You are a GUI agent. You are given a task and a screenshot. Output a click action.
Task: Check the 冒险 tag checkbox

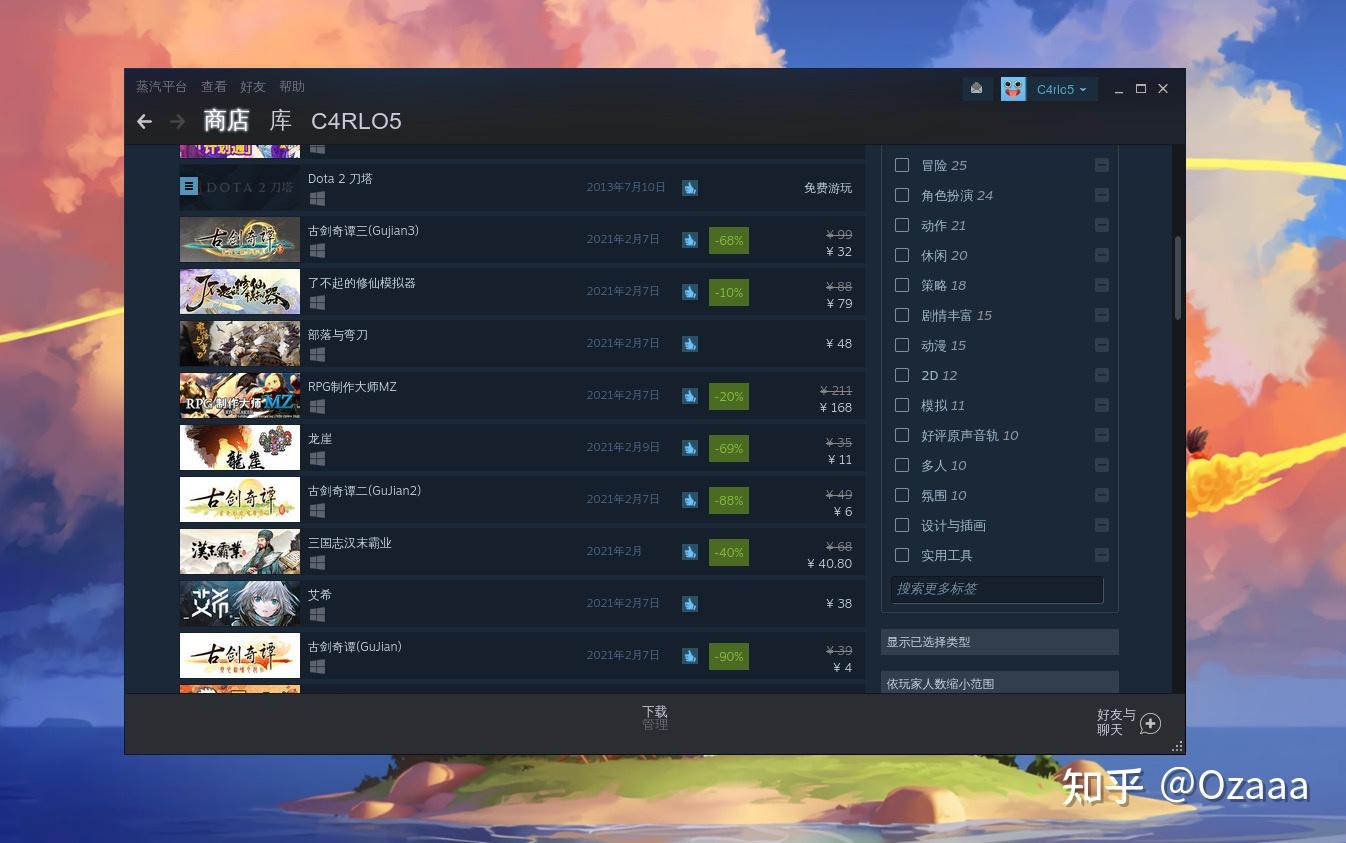pos(902,165)
